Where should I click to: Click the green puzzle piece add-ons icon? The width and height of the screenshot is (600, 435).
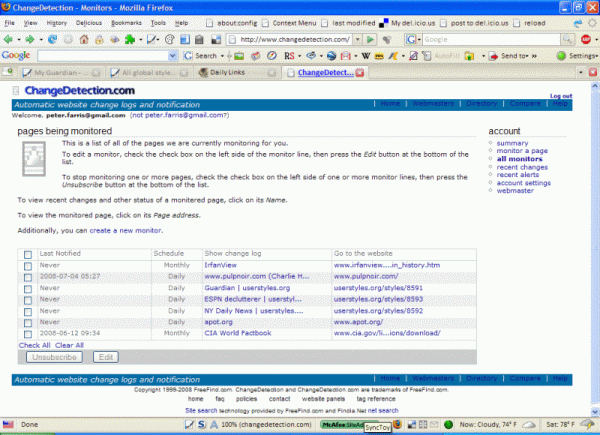point(130,39)
